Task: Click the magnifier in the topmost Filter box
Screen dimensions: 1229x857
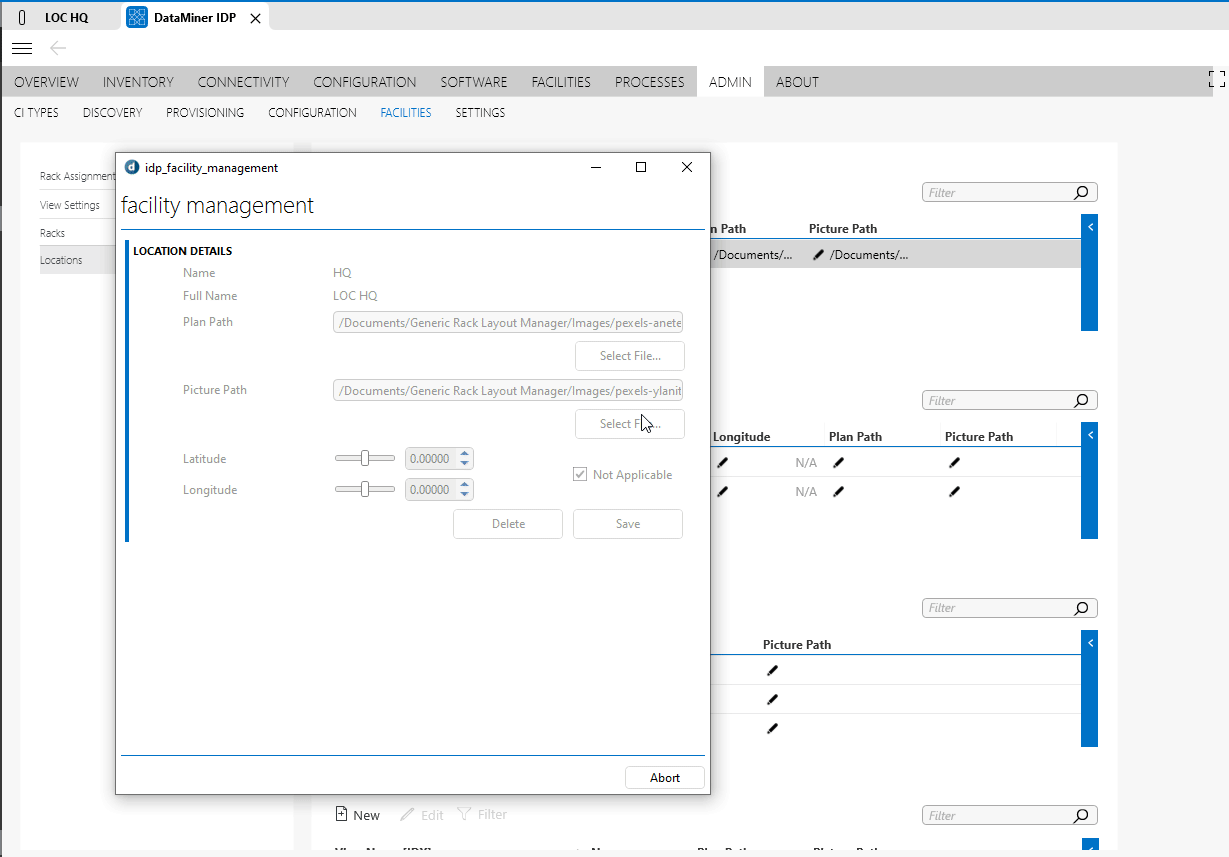Action: tap(1081, 193)
